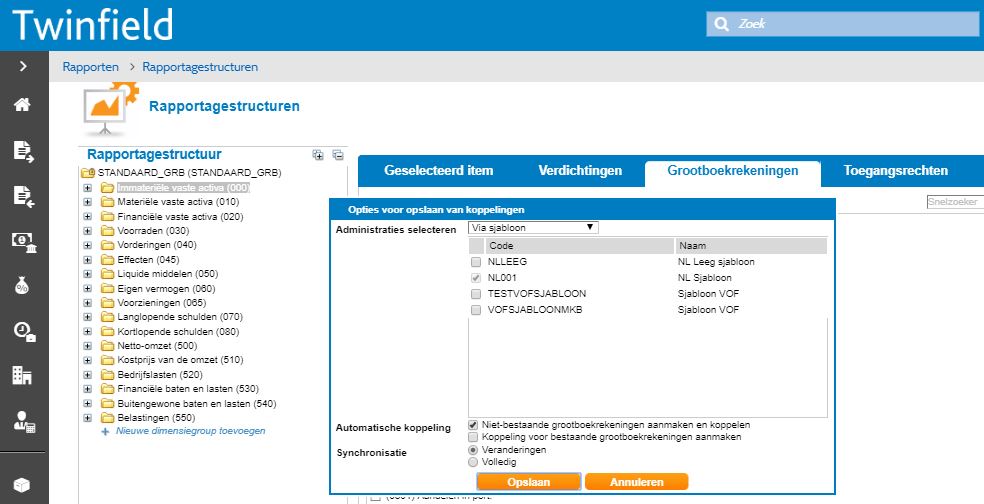Click the user with calculator sidebar icon
The height and width of the screenshot is (504, 984).
[x=22, y=421]
